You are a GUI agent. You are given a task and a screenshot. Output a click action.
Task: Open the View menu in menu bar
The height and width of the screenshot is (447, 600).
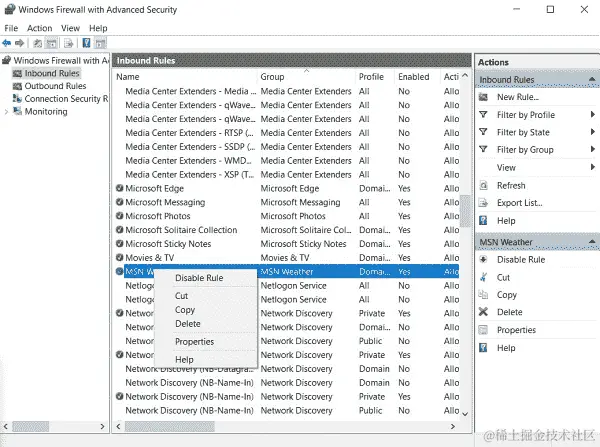70,28
